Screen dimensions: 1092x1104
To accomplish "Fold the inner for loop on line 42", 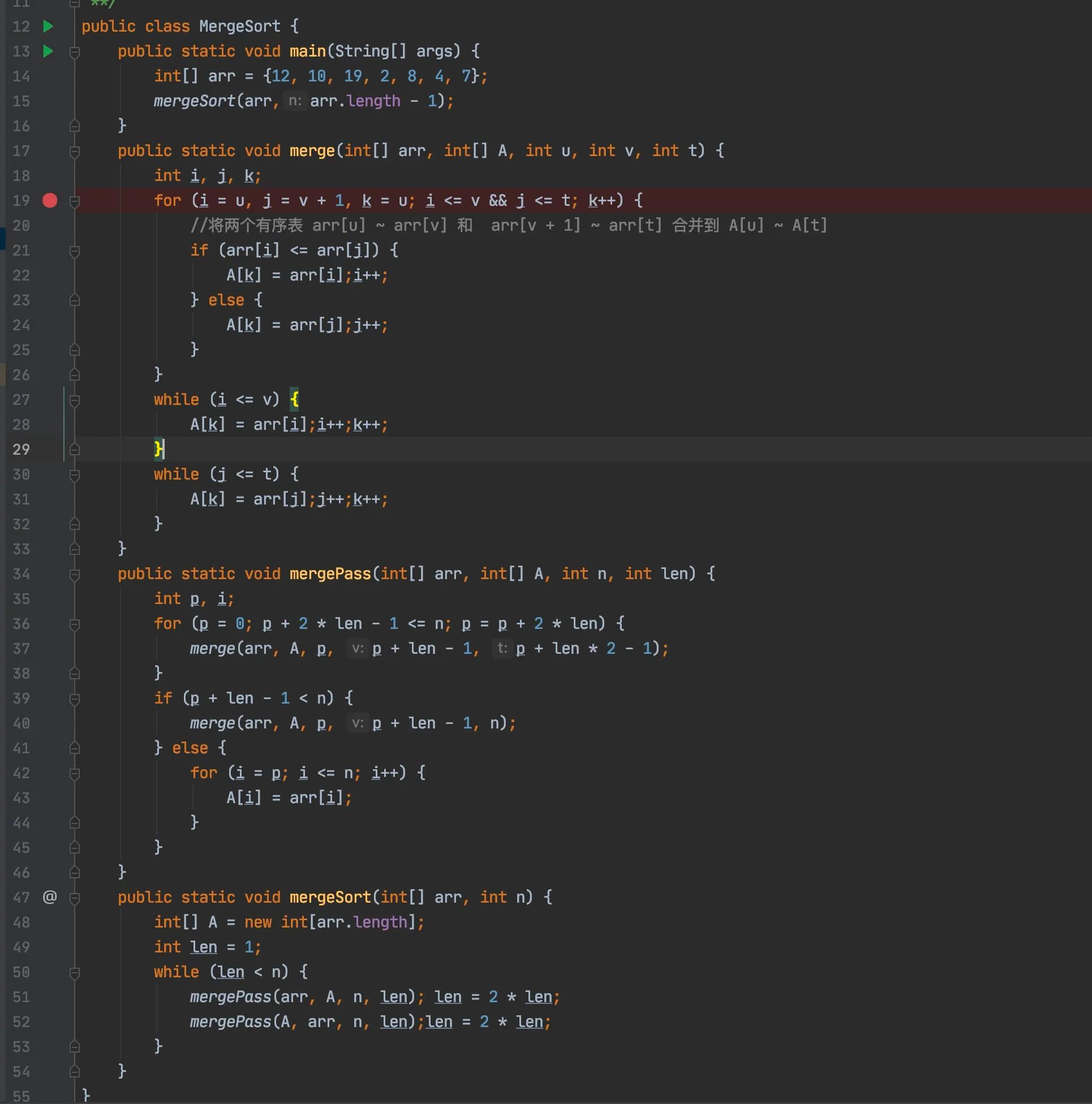I will pos(74,774).
